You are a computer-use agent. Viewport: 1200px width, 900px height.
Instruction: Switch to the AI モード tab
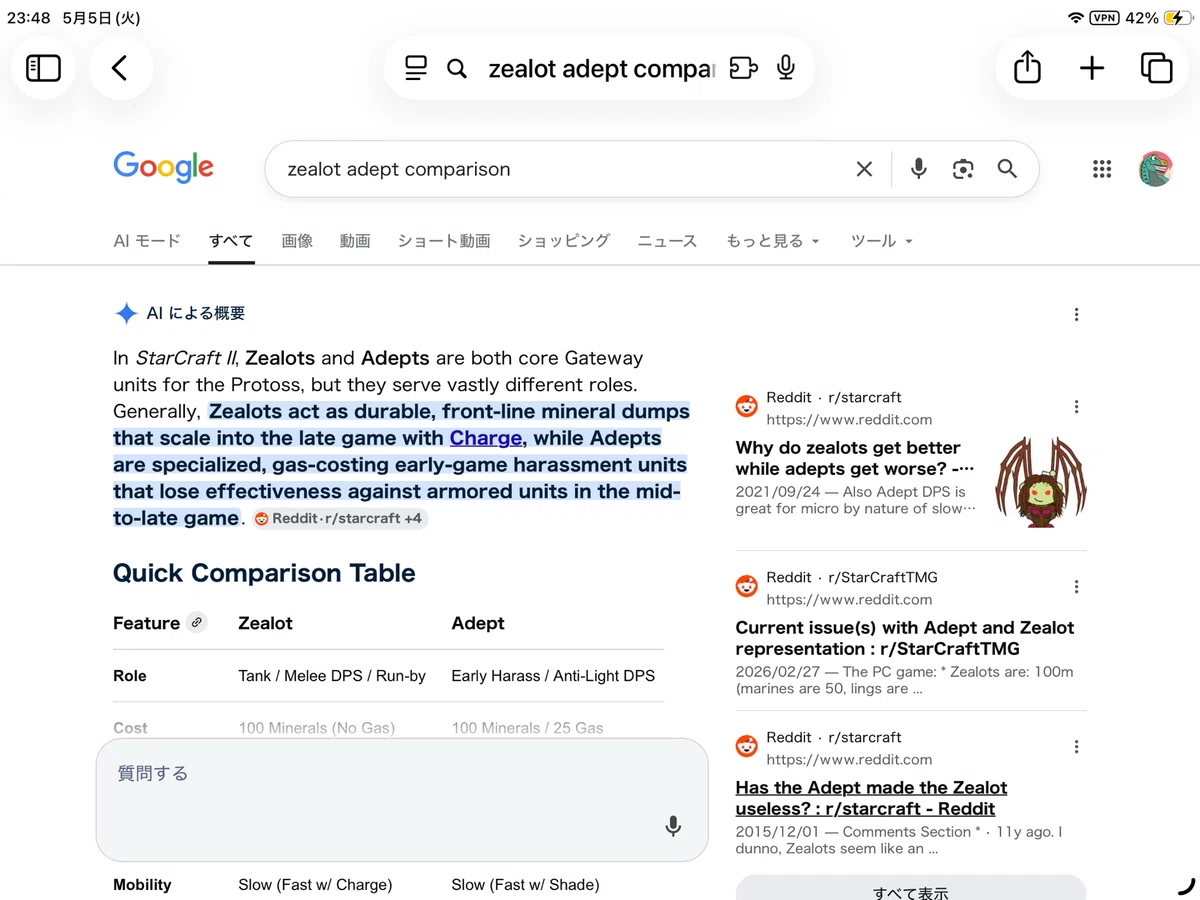point(147,241)
